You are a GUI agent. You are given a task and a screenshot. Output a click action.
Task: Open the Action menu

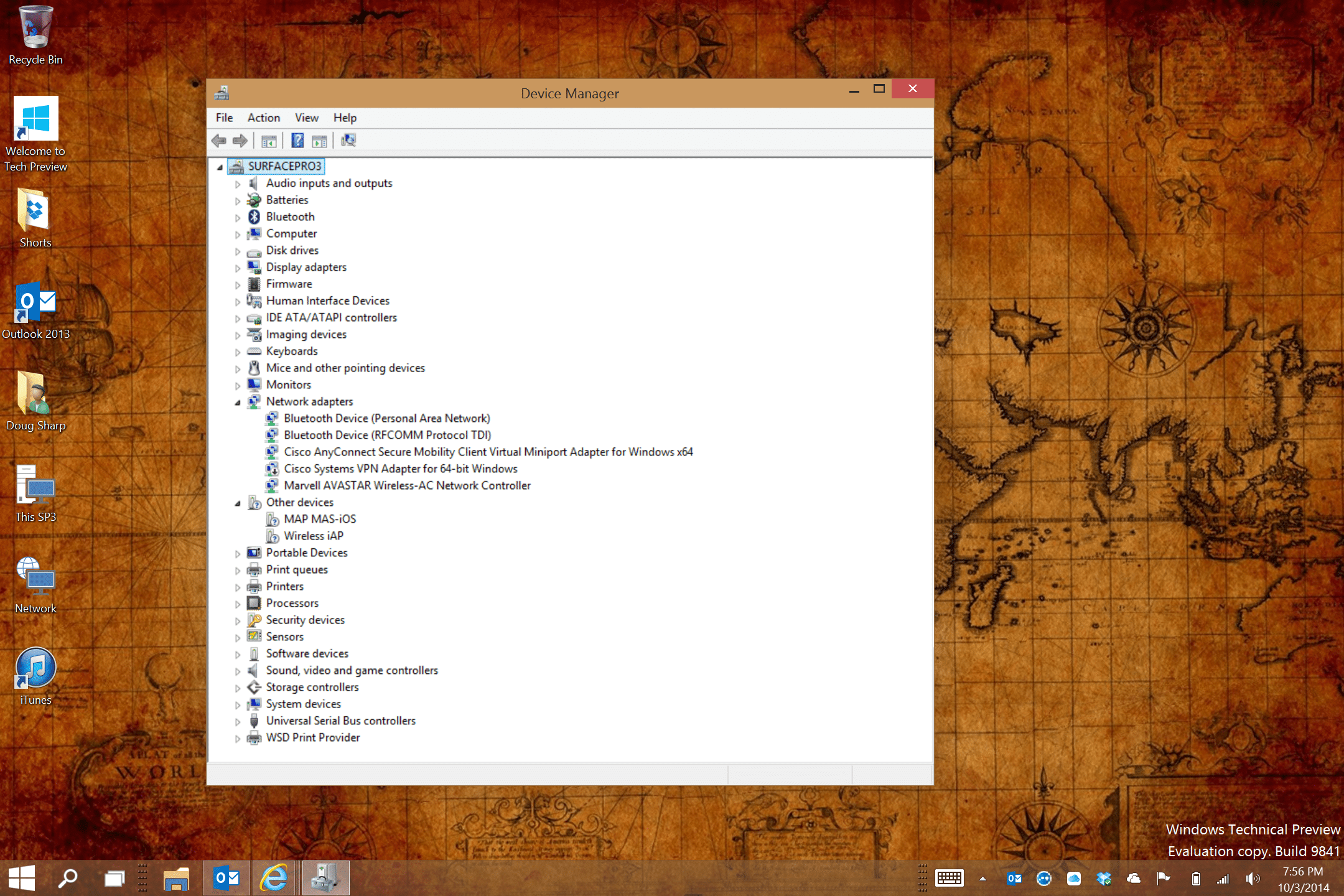click(264, 118)
